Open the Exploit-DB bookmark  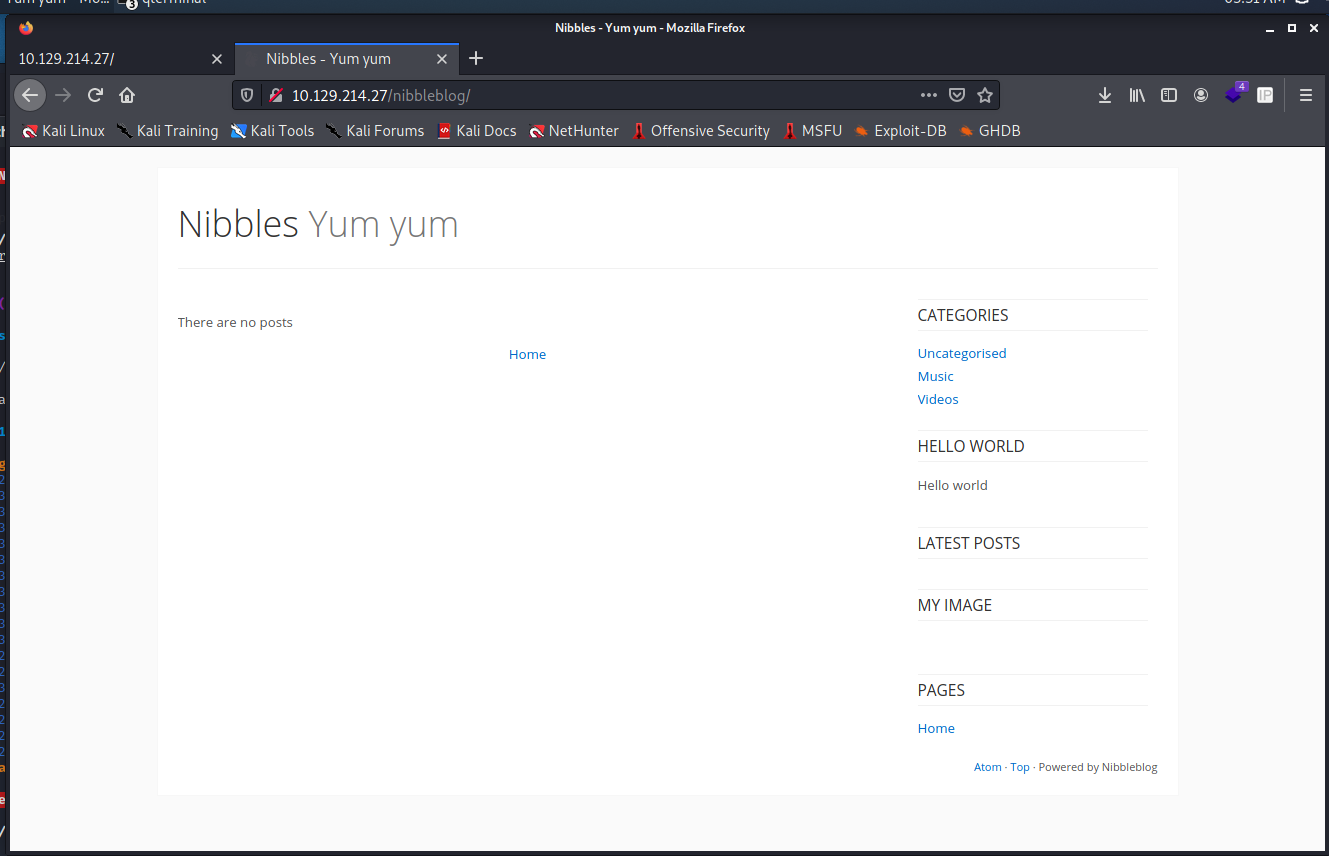tap(900, 131)
